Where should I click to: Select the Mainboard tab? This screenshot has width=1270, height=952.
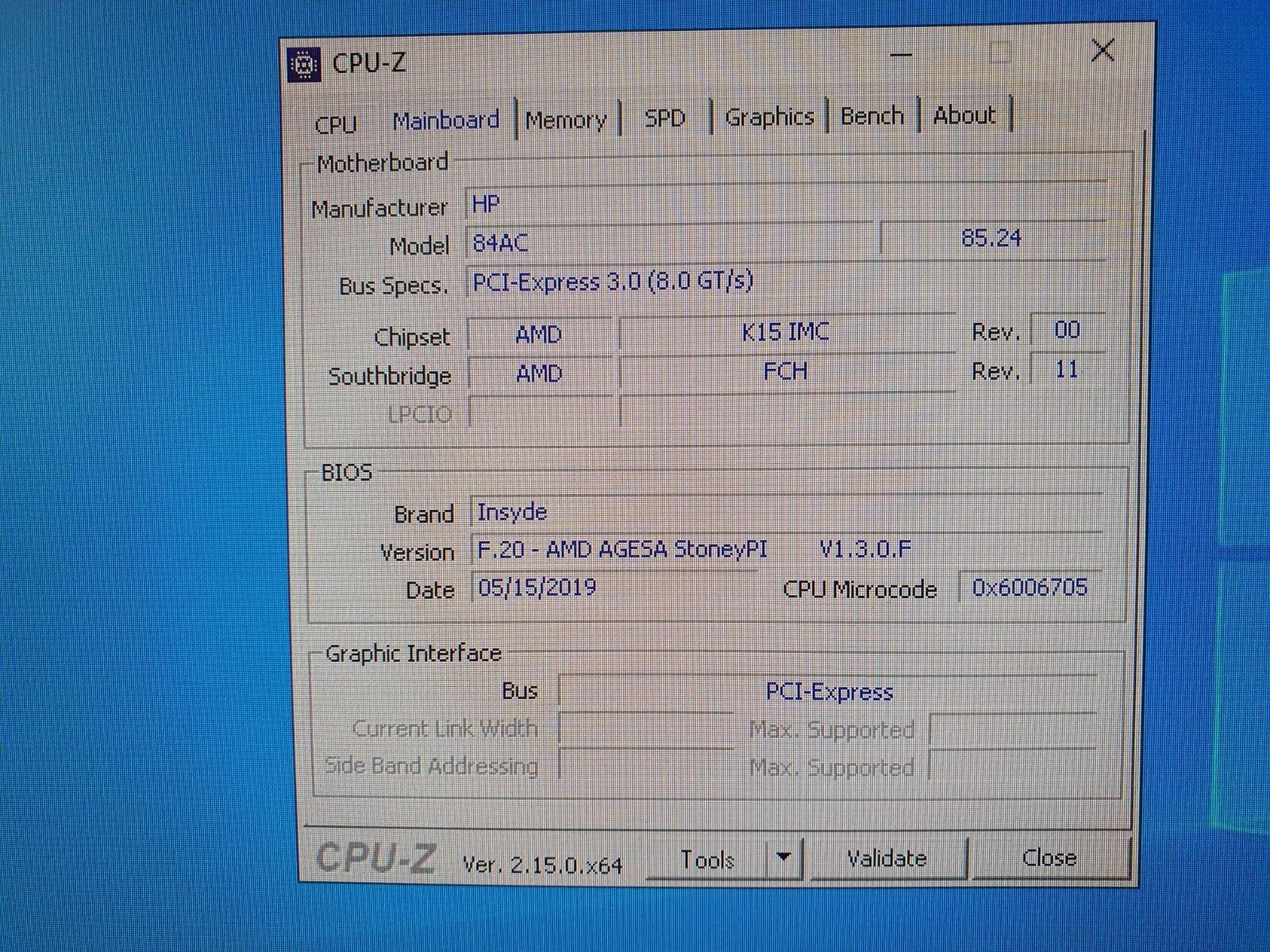coord(446,121)
